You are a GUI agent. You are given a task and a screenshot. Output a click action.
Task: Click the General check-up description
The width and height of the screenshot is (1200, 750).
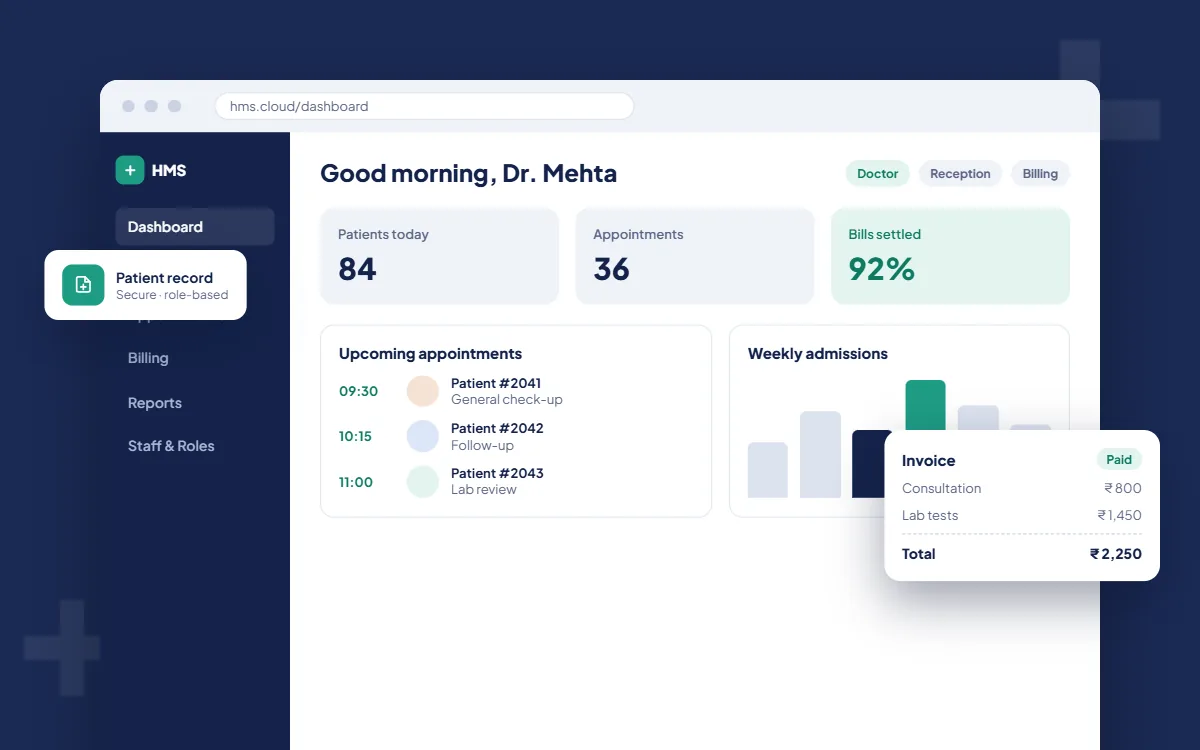507,400
